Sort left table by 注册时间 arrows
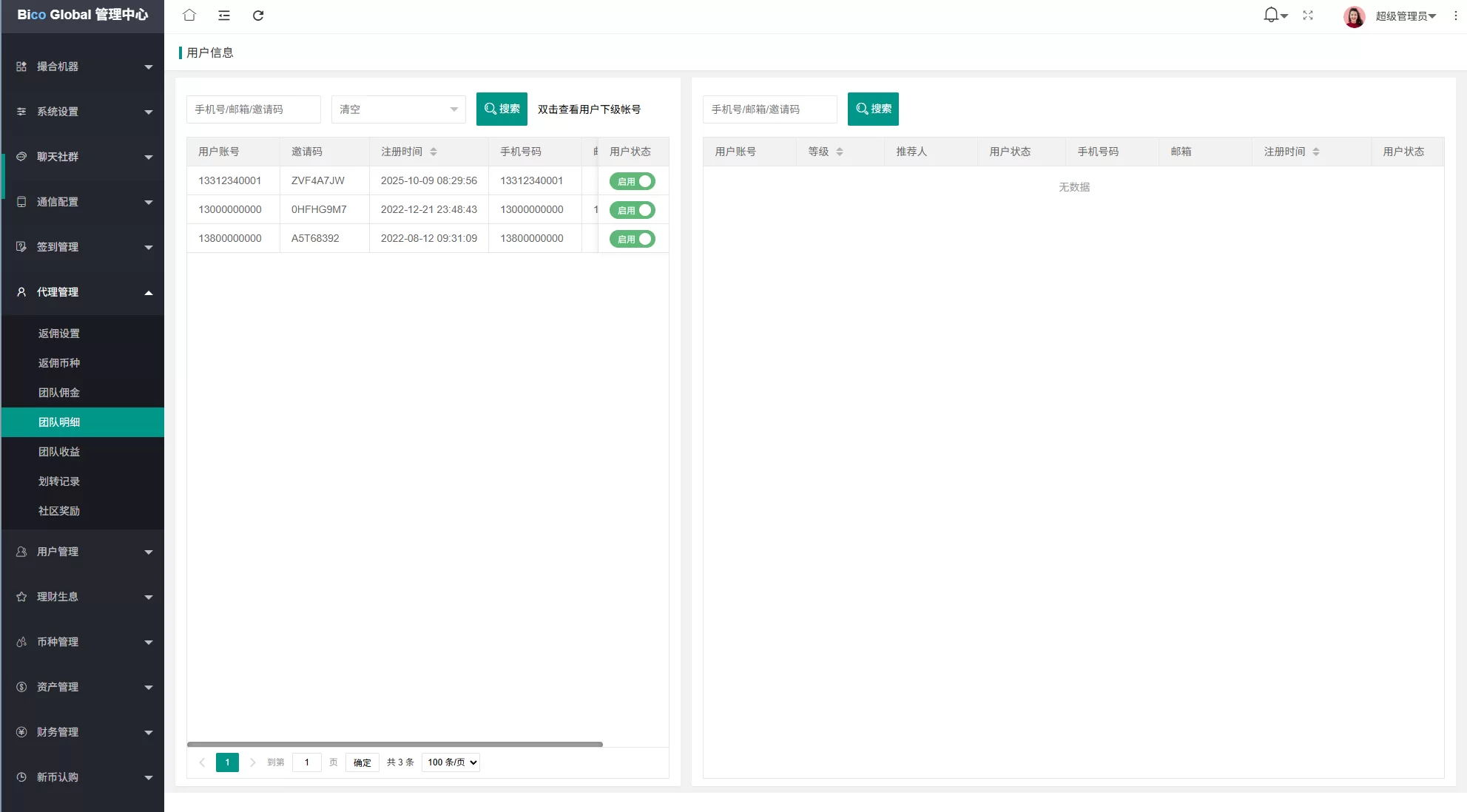The width and height of the screenshot is (1467, 812). tap(434, 152)
